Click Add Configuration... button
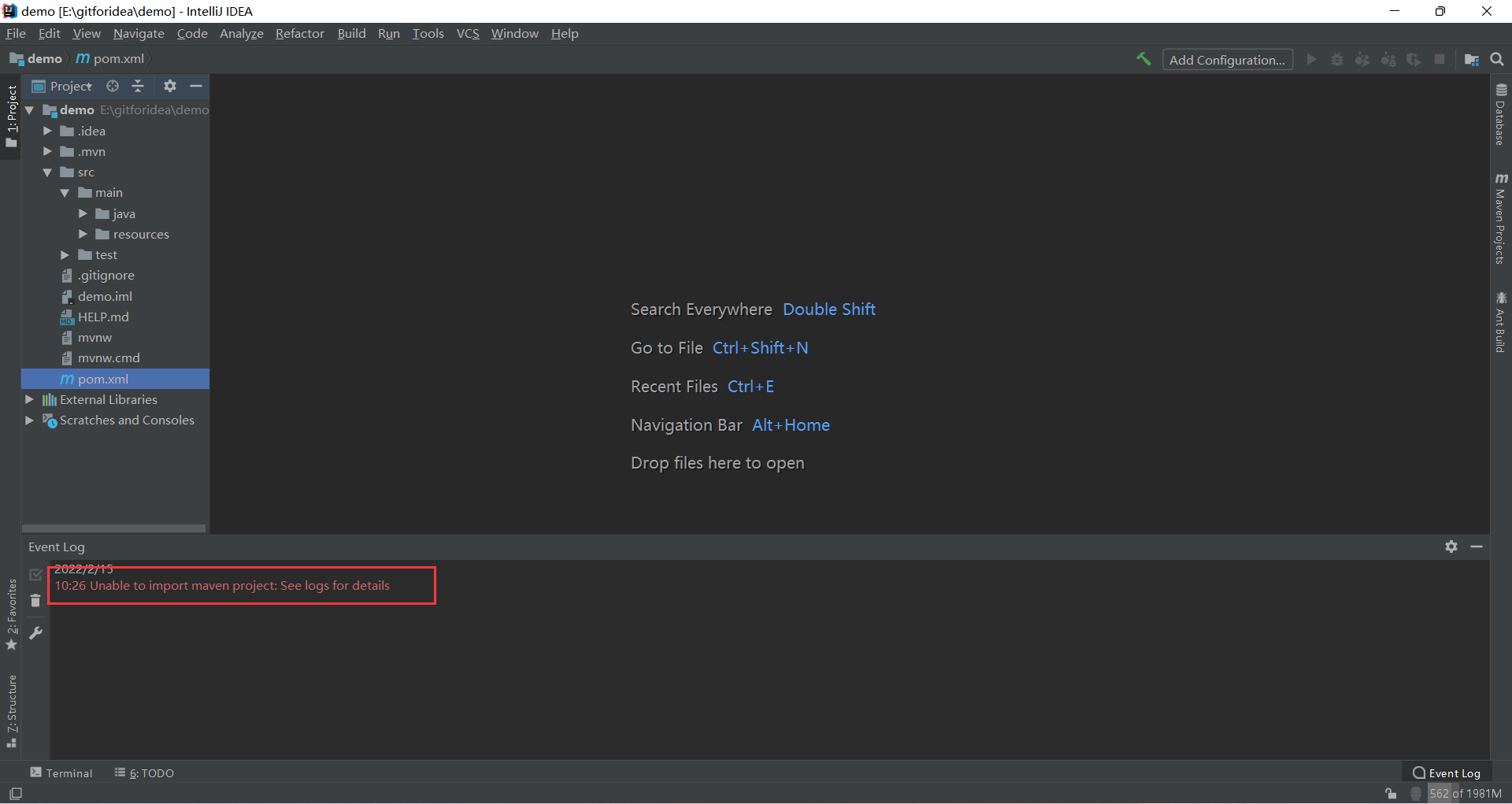Image resolution: width=1512 pixels, height=804 pixels. tap(1227, 60)
